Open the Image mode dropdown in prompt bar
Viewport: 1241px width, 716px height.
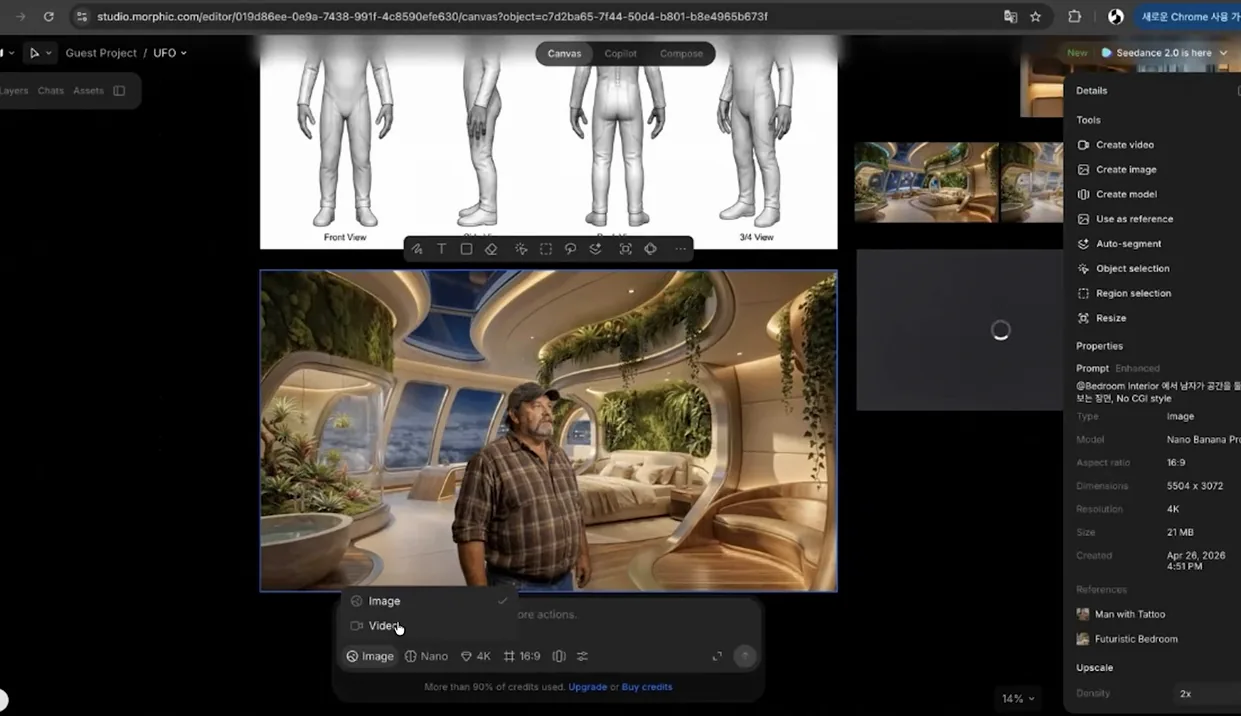coord(370,656)
